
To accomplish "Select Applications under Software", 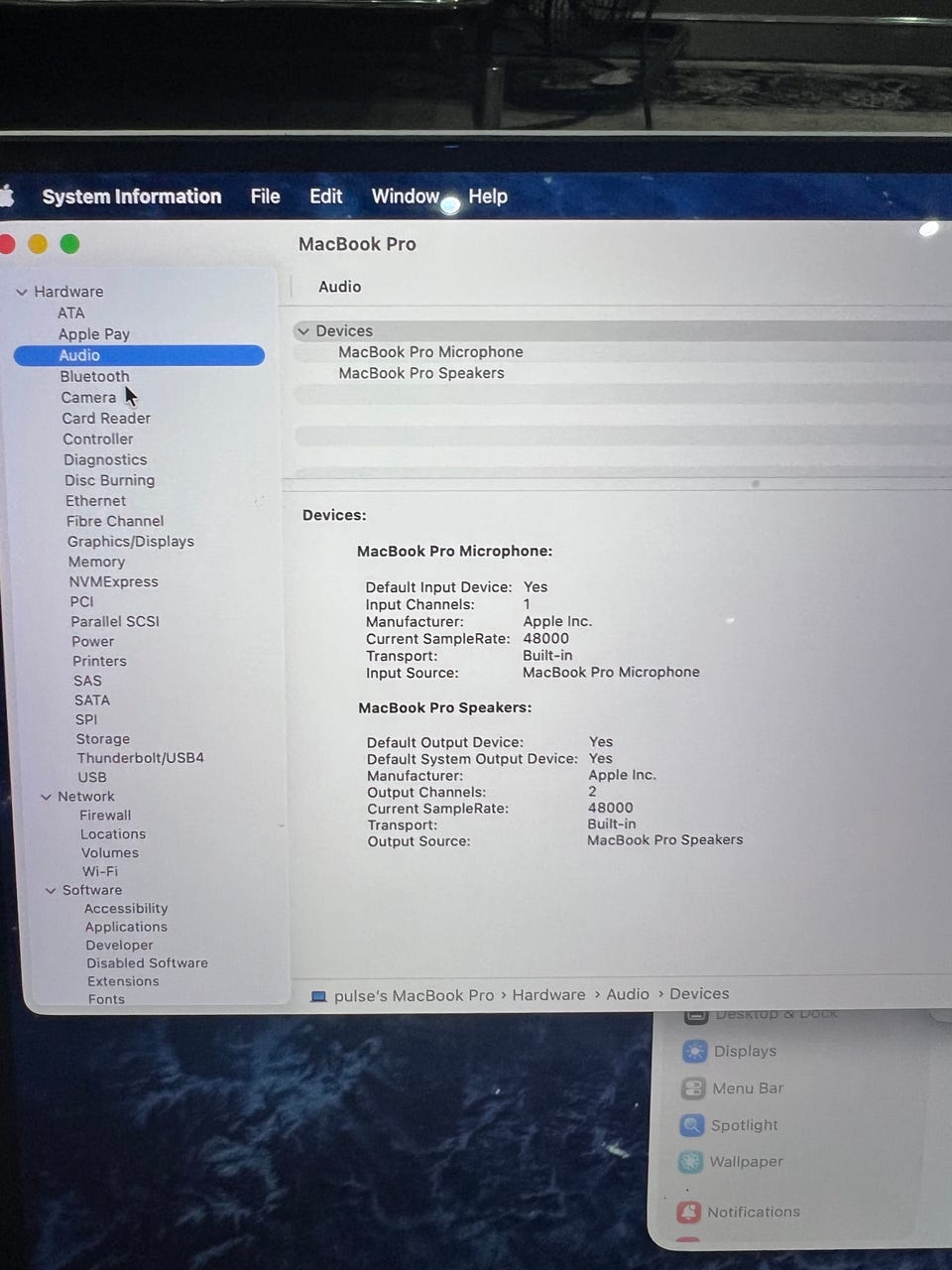I will (125, 927).
